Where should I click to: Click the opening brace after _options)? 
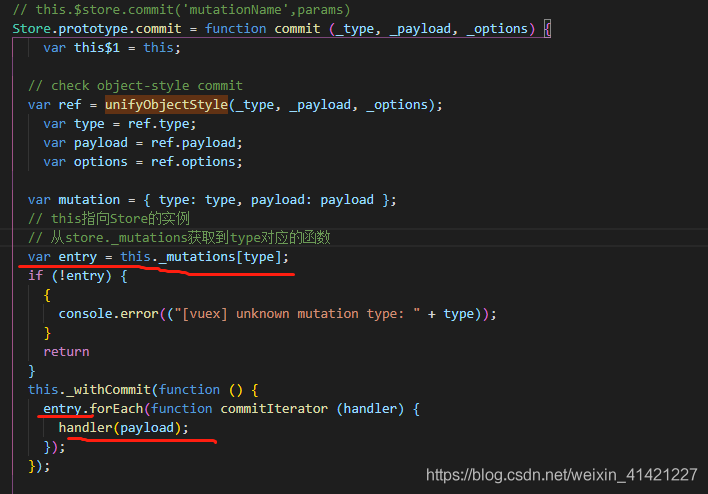[x=547, y=29]
